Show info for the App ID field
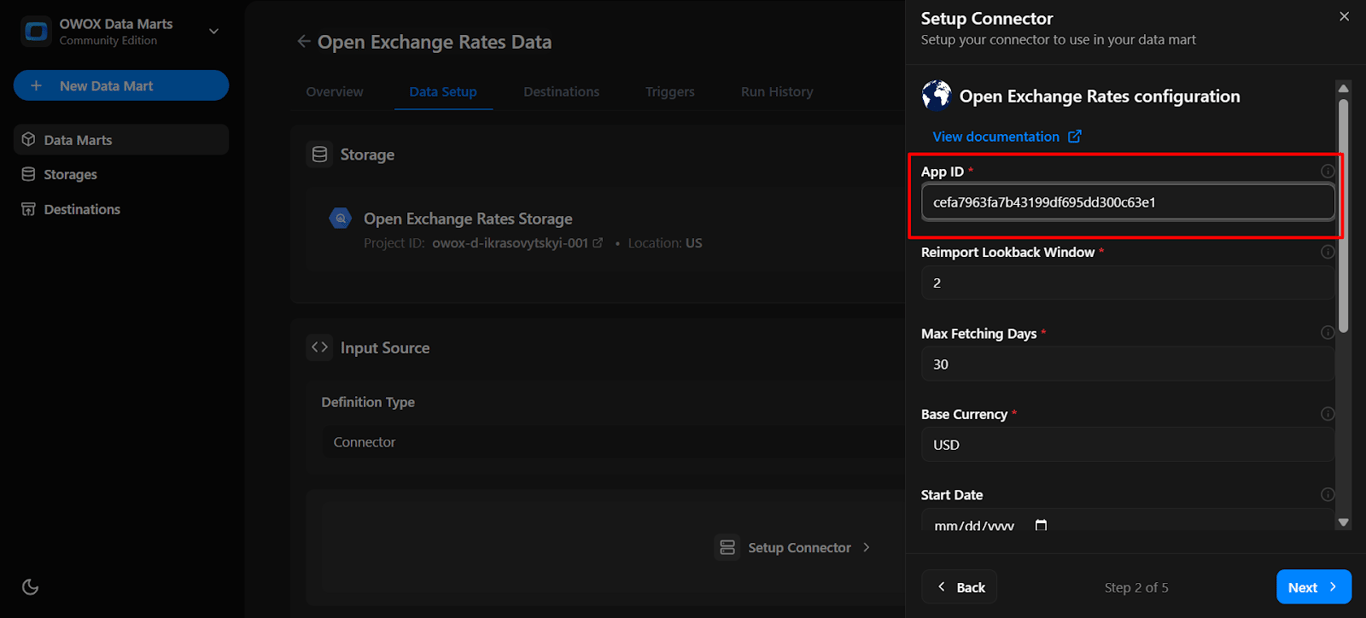Screen dimensions: 1366x618 (1328, 171)
